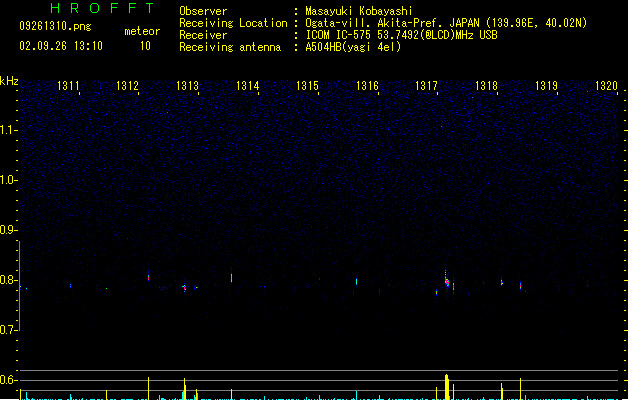This screenshot has height=400, width=629.
Task: Click the tallest yellow intensity spike after 1317
Action: pyautogui.click(x=446, y=387)
